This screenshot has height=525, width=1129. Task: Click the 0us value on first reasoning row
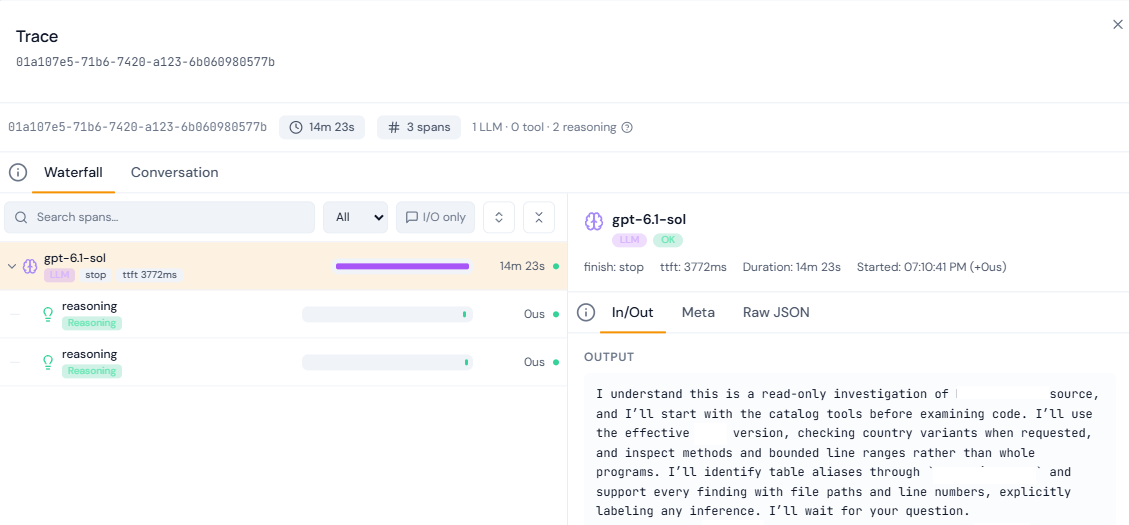coord(534,315)
